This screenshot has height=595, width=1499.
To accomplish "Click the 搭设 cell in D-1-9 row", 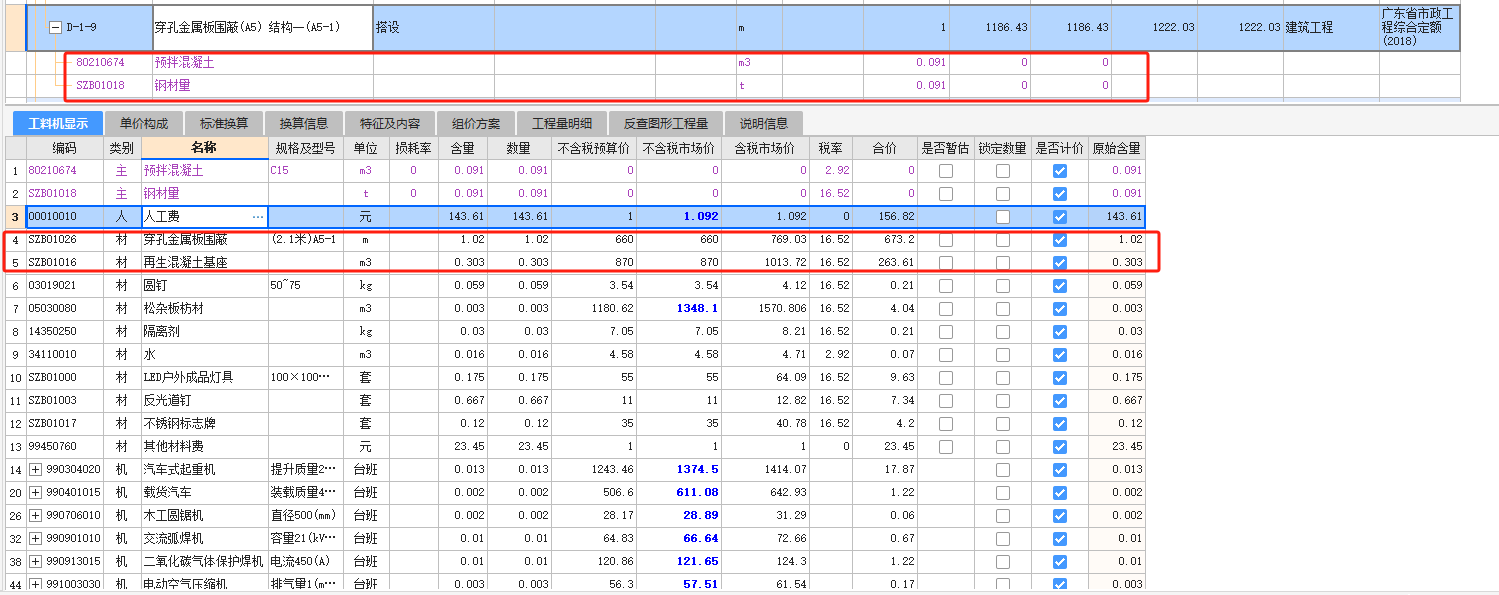I will coord(434,28).
